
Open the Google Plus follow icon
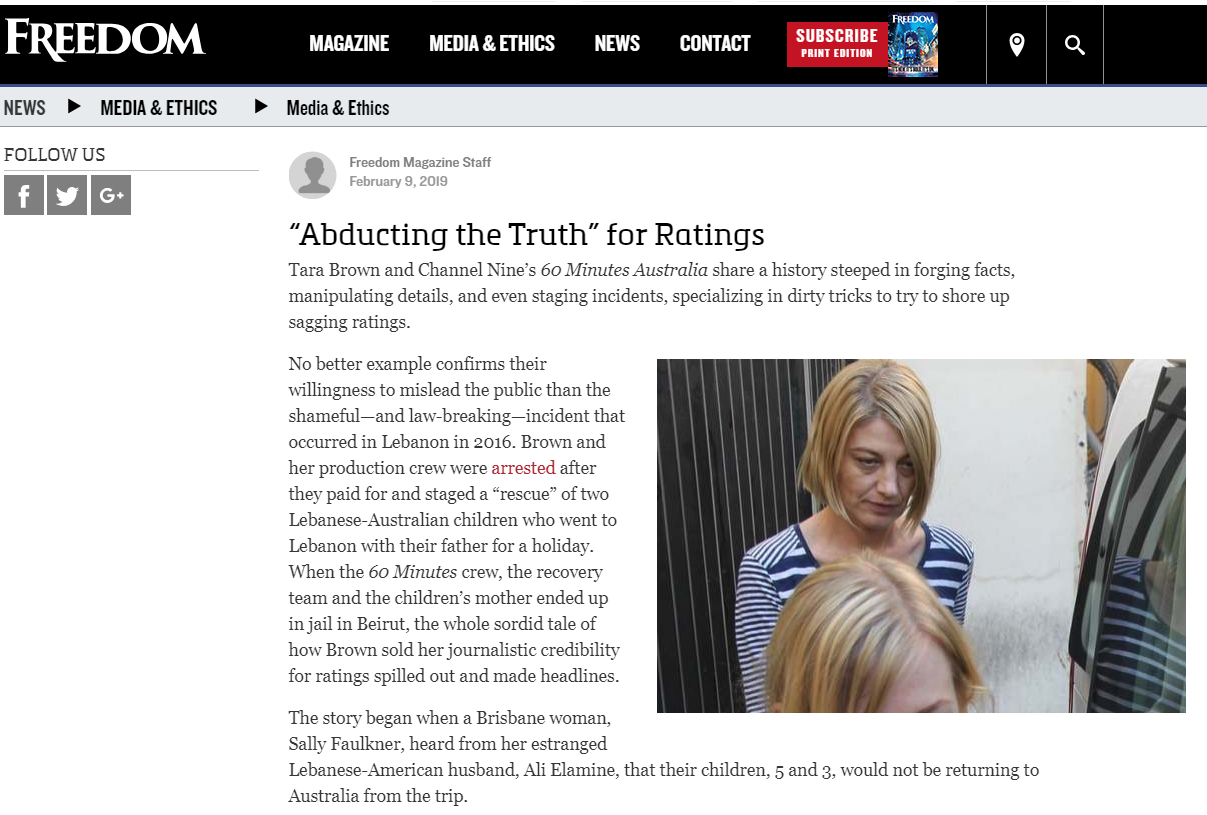point(111,195)
